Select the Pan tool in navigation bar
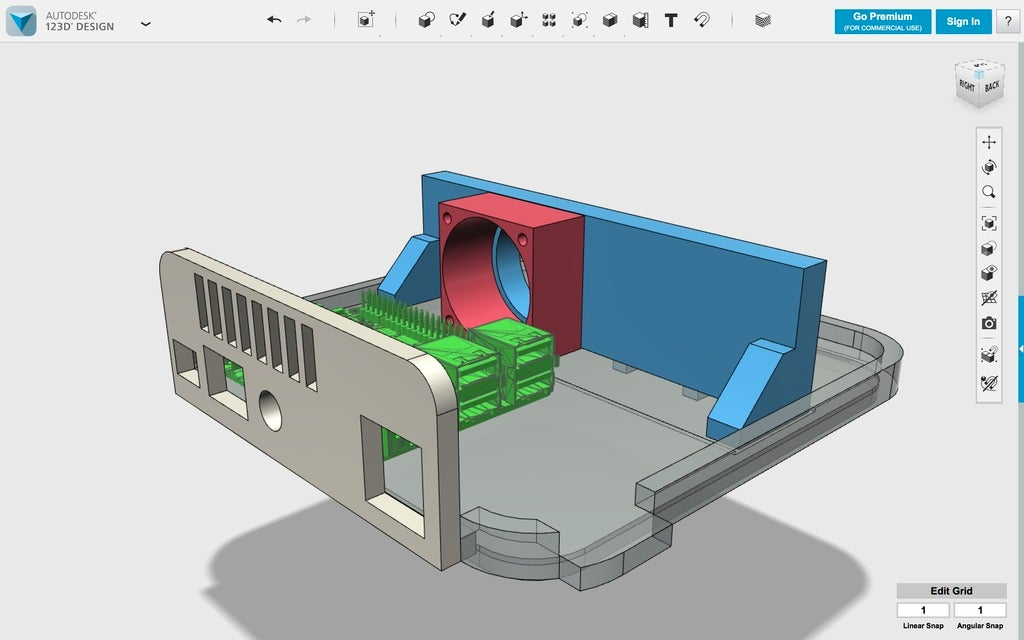 pos(989,142)
